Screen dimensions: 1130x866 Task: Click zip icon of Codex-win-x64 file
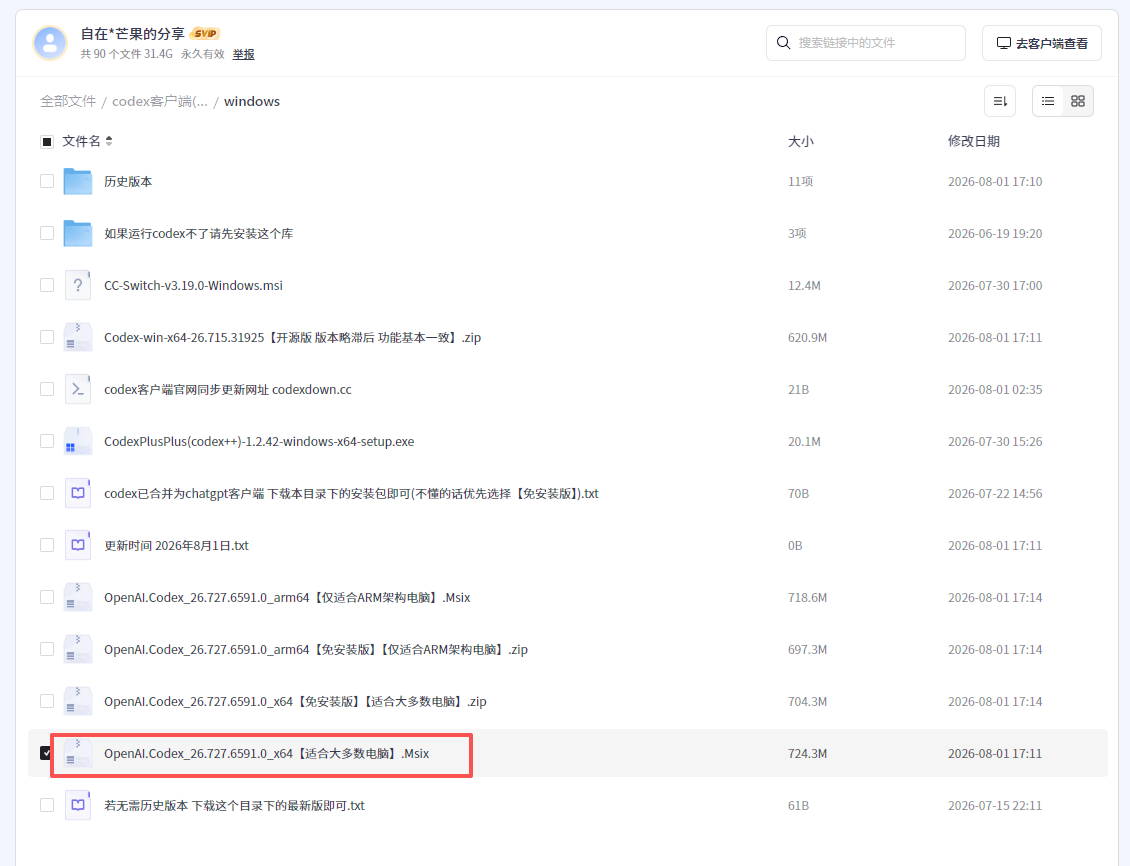[x=78, y=337]
